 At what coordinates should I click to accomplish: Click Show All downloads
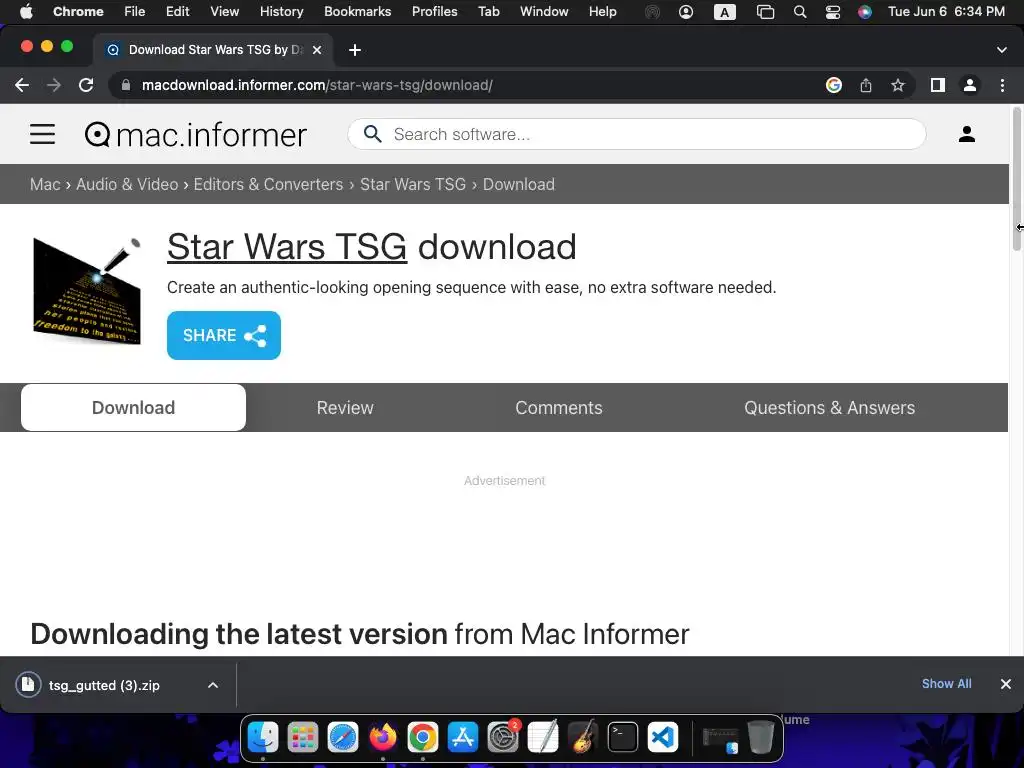point(946,684)
